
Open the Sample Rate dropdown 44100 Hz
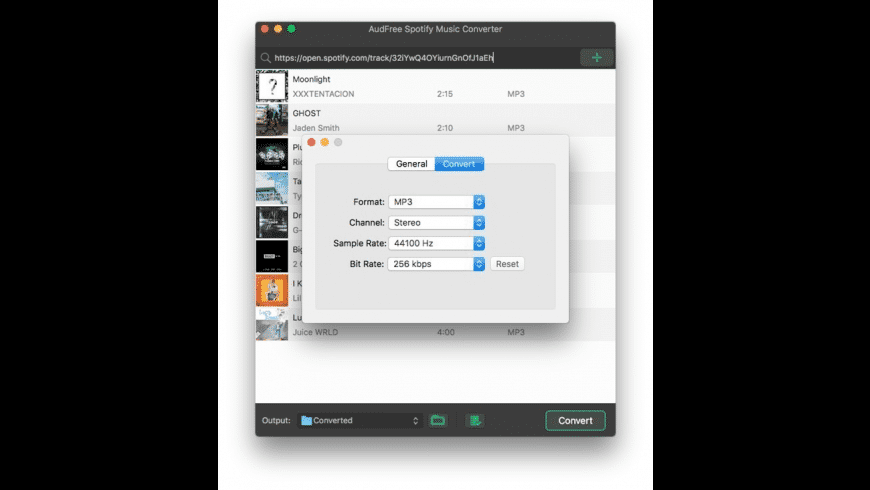[x=437, y=243]
